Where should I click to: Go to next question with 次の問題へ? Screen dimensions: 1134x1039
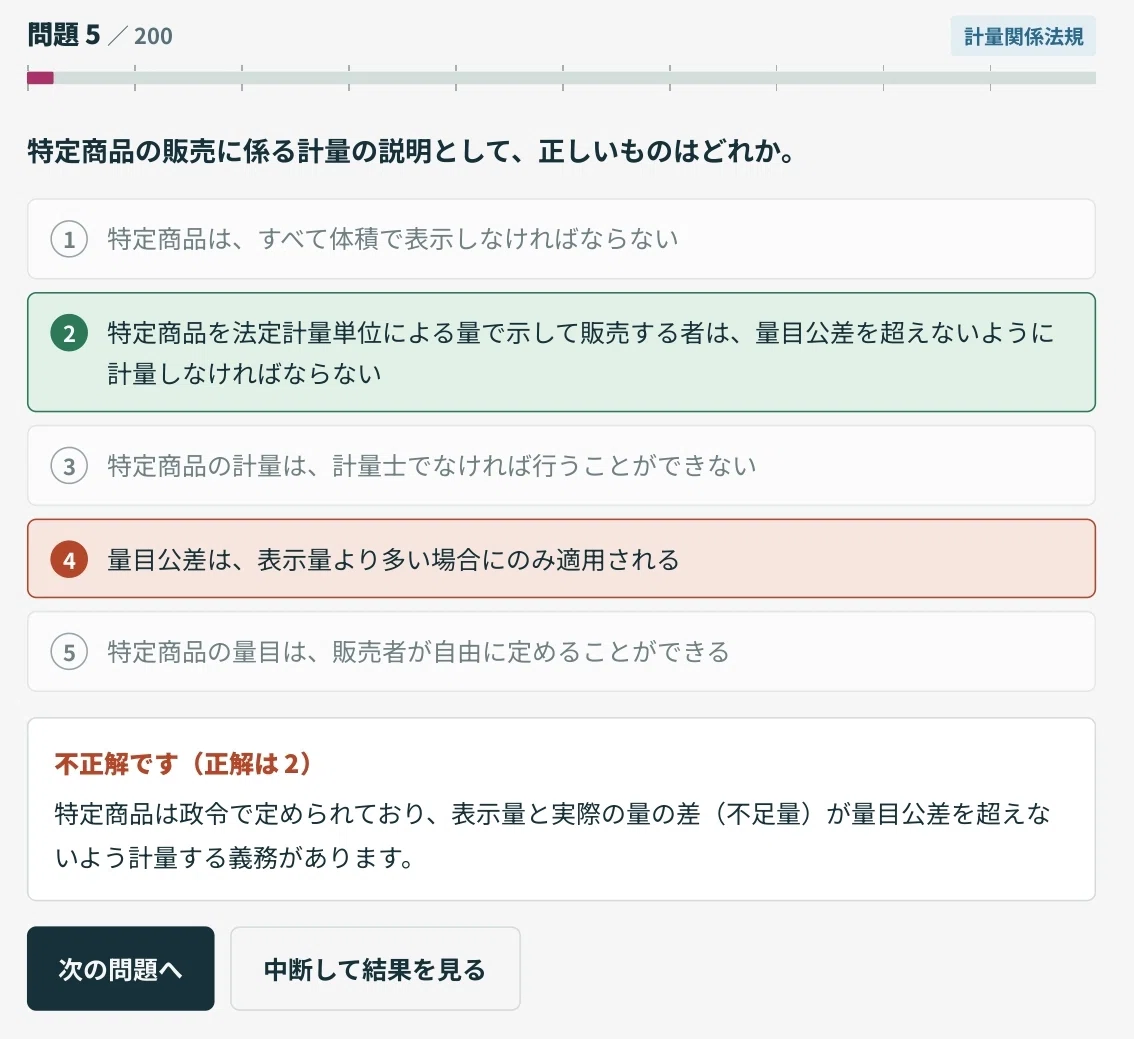tap(121, 969)
